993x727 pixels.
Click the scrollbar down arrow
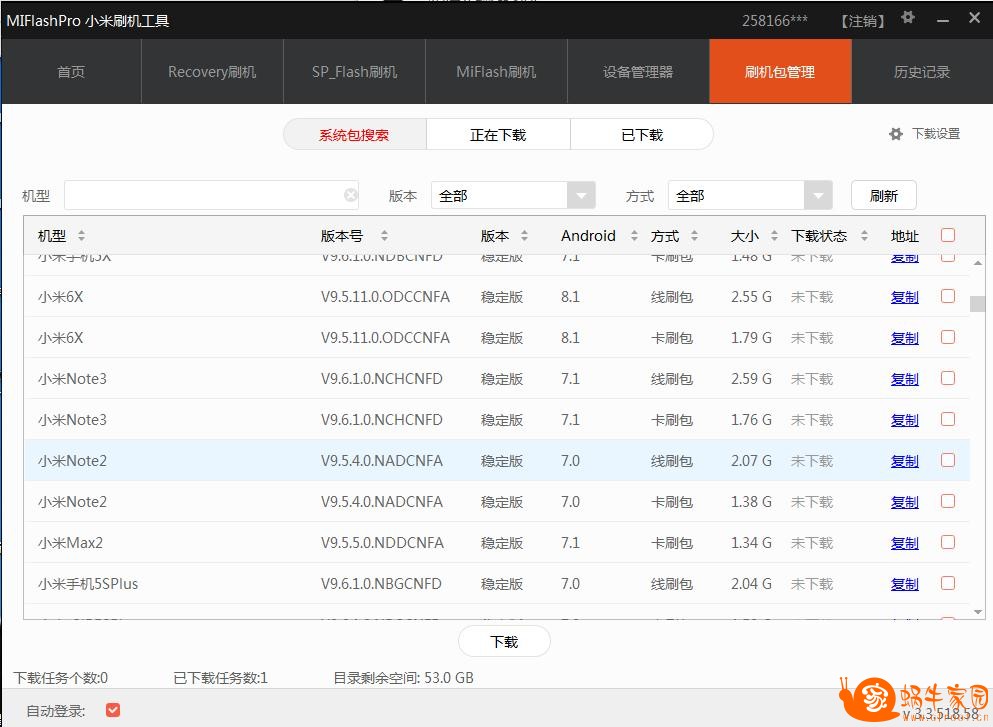point(977,611)
